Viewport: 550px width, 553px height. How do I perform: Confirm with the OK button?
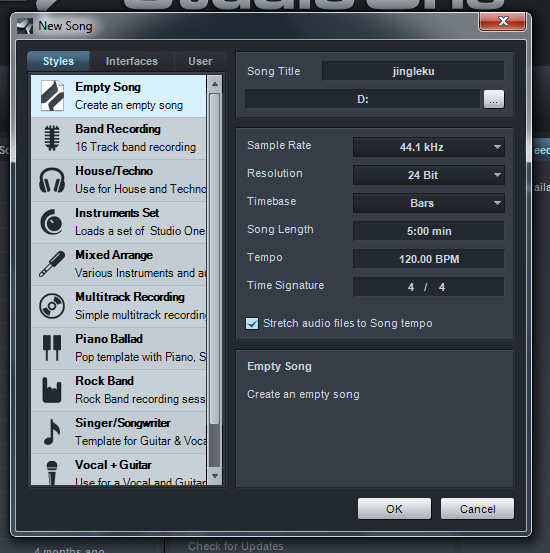point(394,509)
